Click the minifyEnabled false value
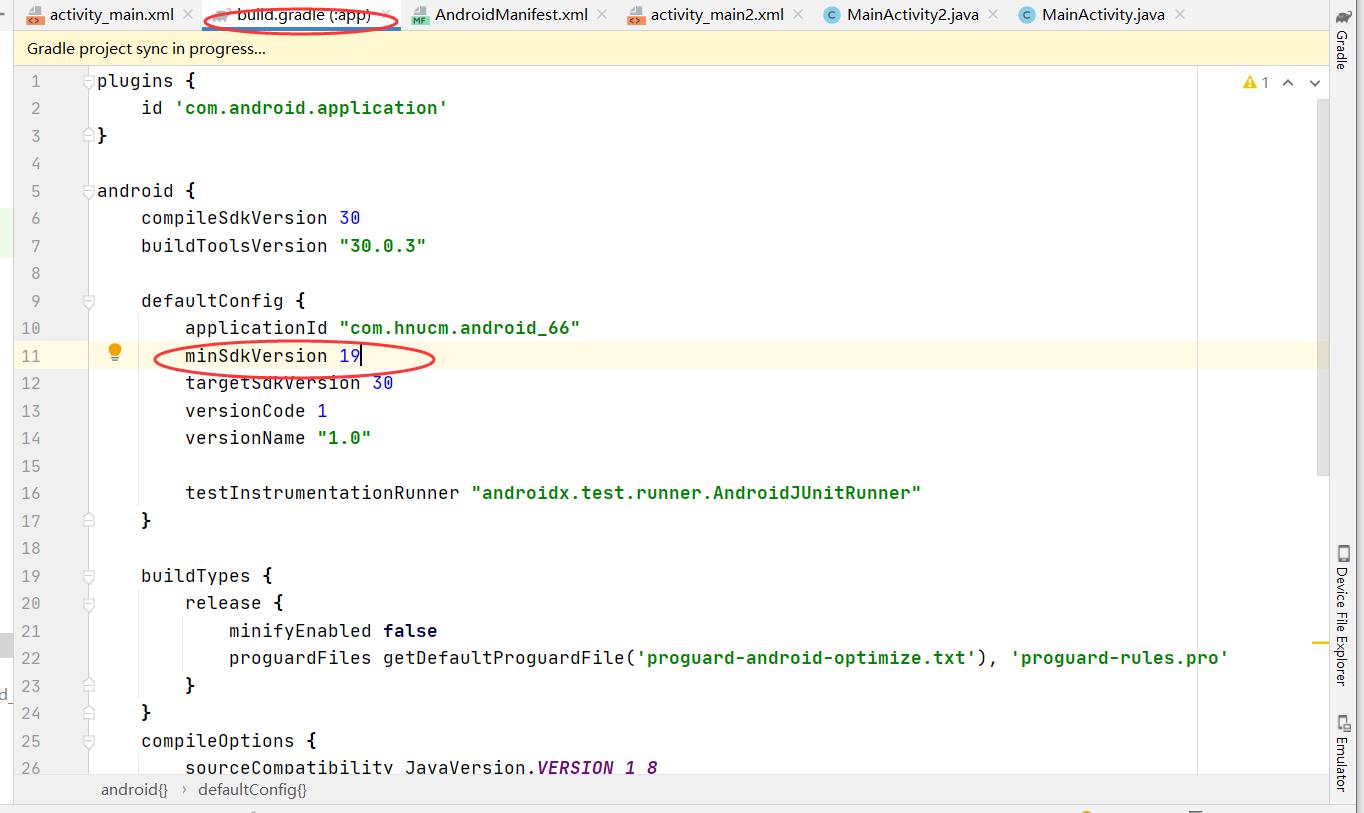Viewport: 1364px width, 813px height. [x=410, y=631]
